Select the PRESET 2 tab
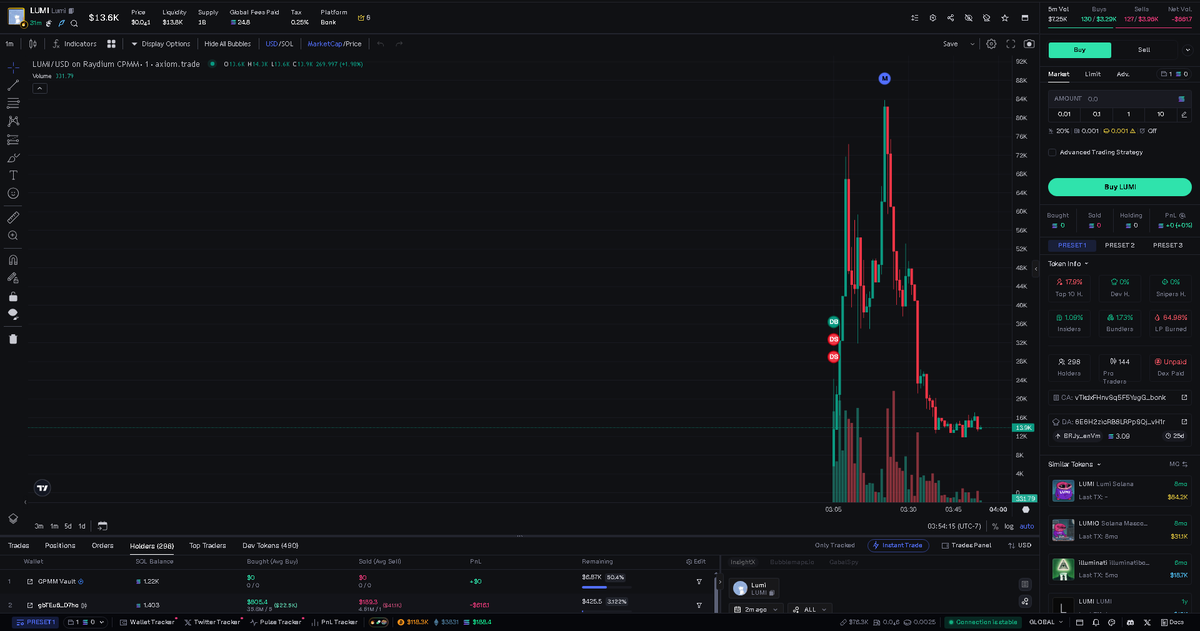This screenshot has height=631, width=1200. tap(1119, 245)
